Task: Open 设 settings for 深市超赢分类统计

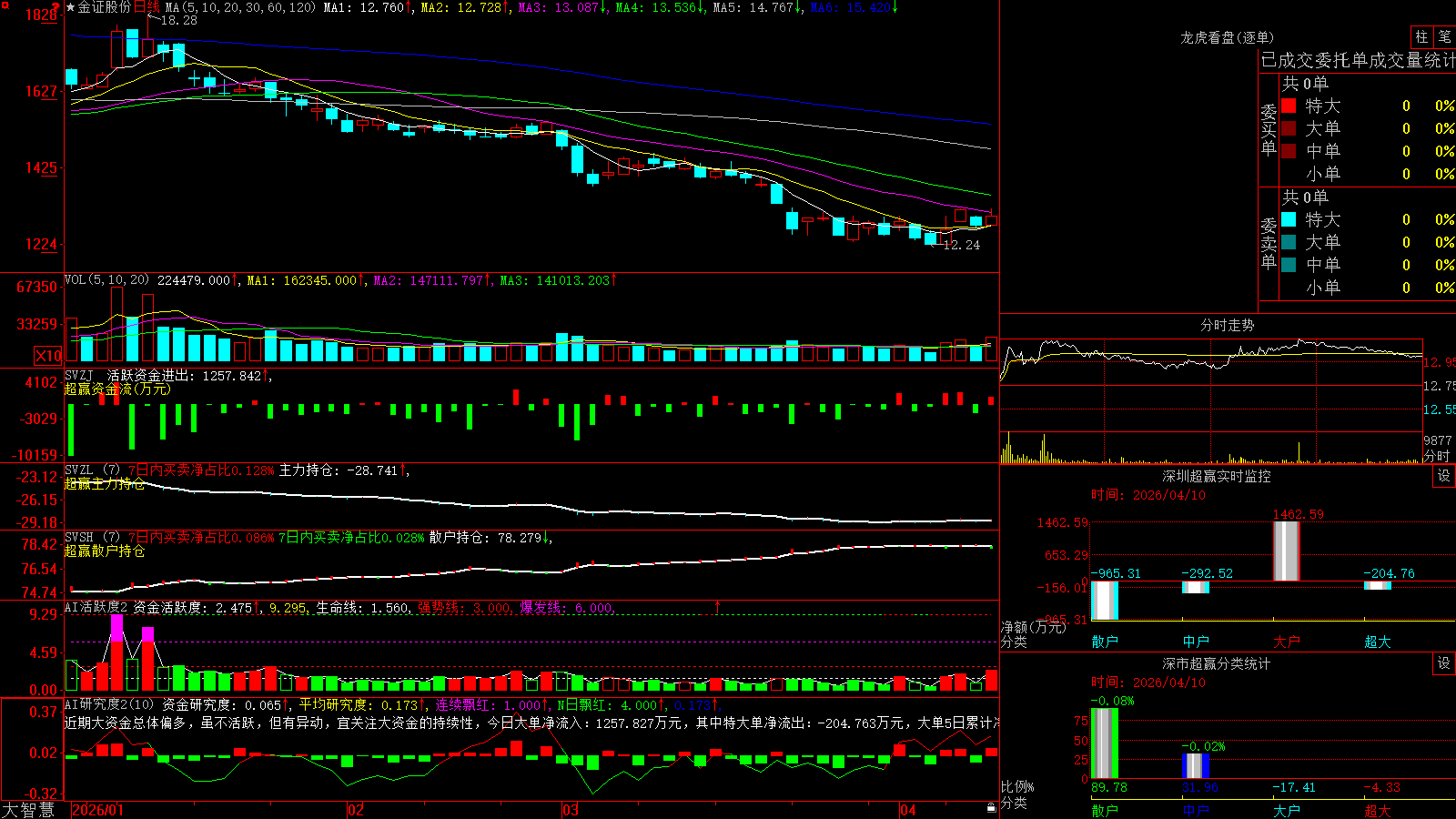Action: click(1444, 663)
